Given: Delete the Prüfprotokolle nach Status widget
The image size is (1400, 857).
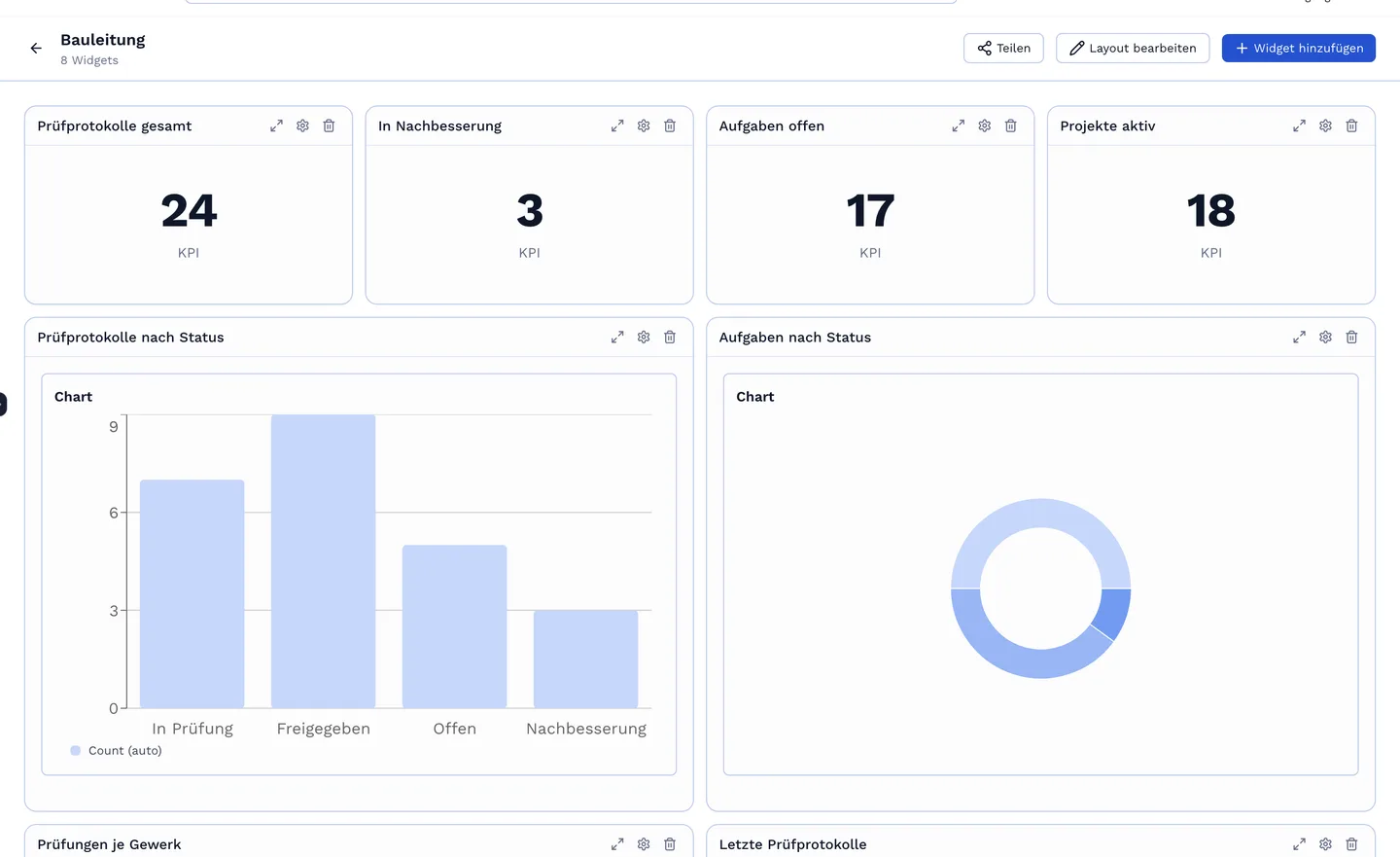Looking at the screenshot, I should coord(670,337).
